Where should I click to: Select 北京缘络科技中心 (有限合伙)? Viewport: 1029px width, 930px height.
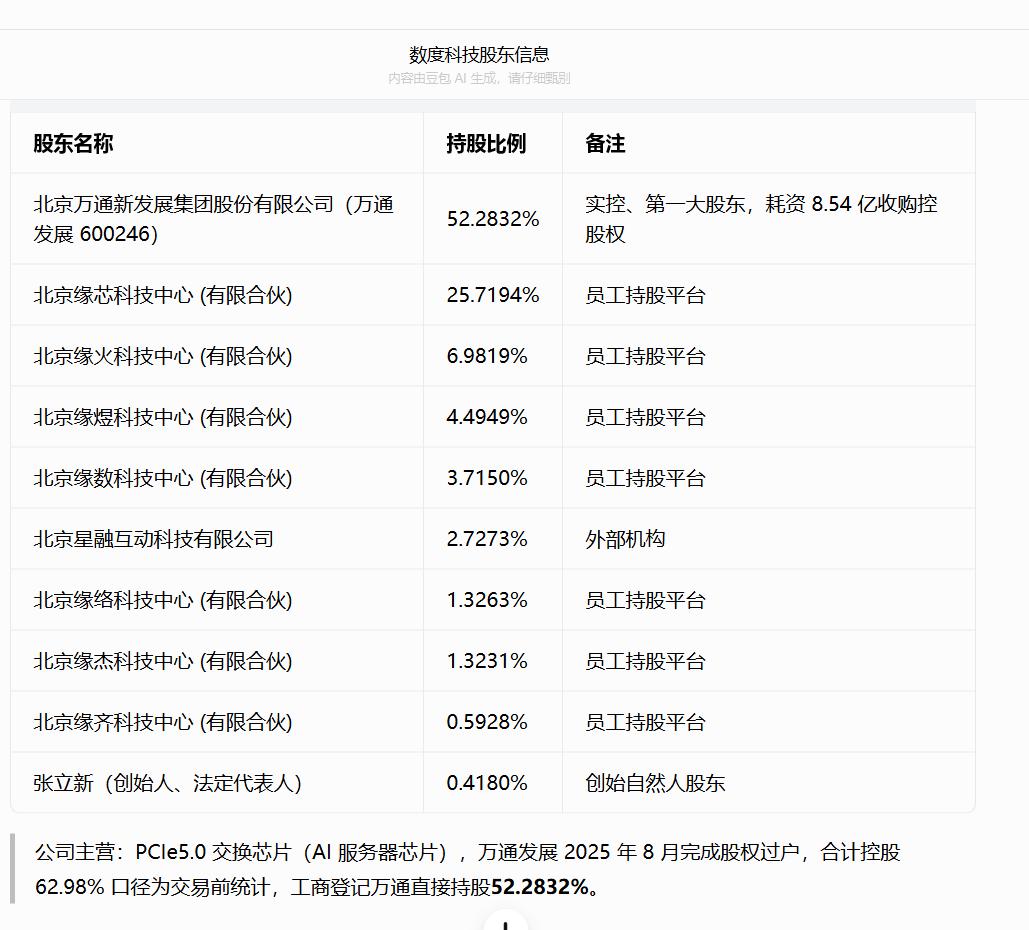click(163, 601)
